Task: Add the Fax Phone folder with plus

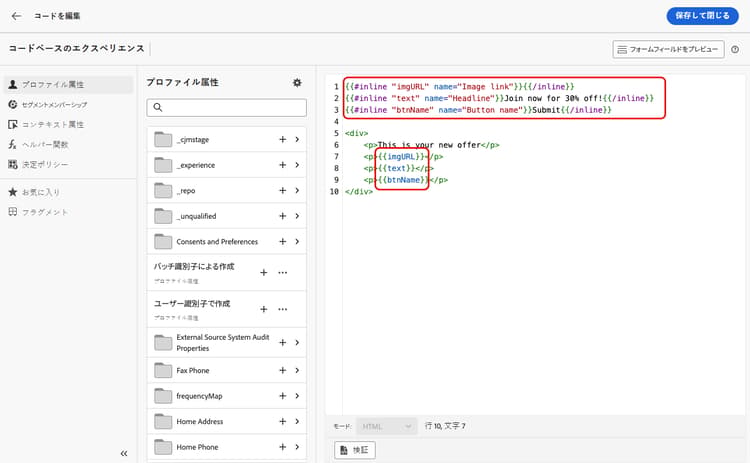Action: tap(283, 371)
